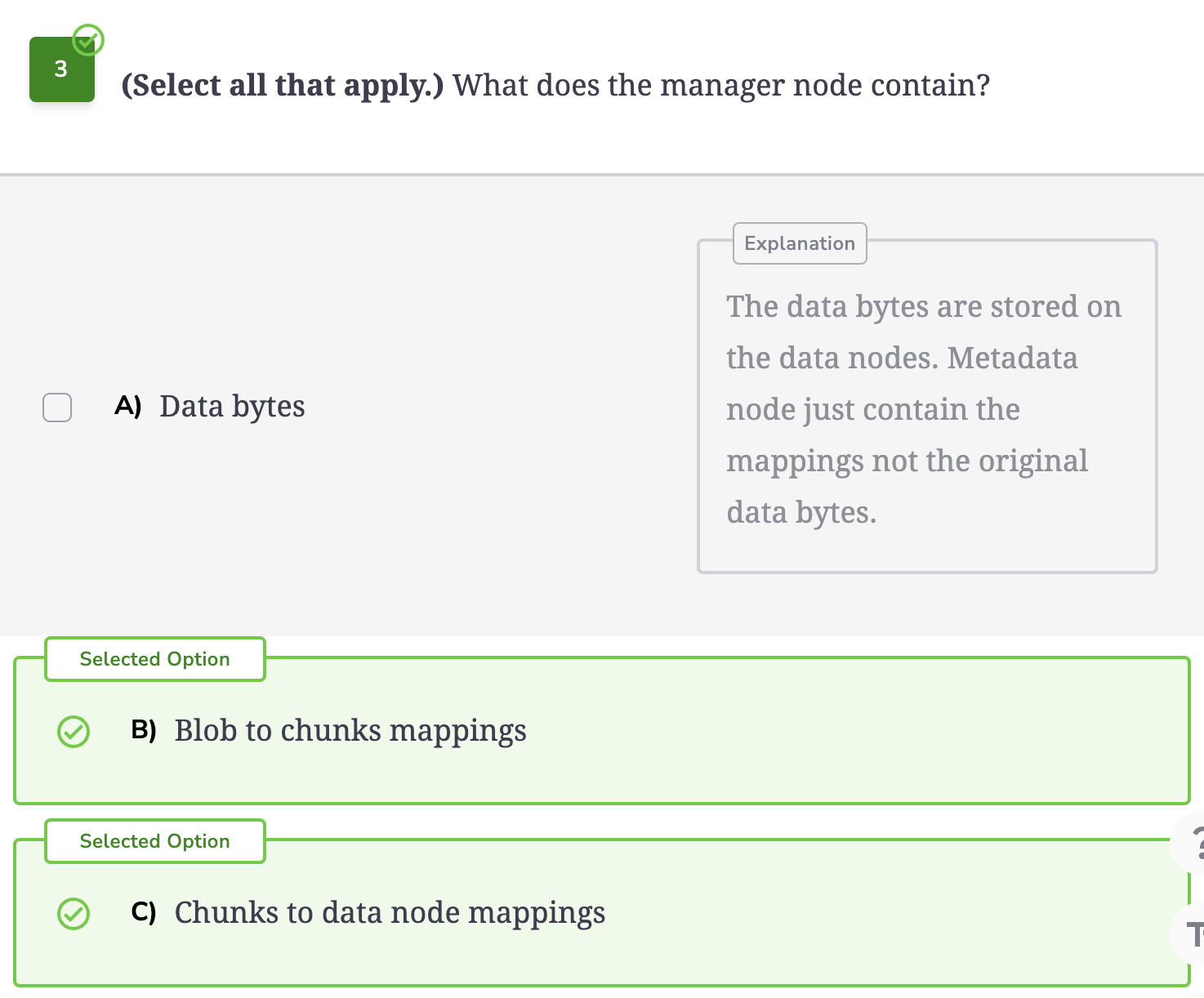1204x998 pixels.
Task: Select the 'Data bytes' answer text
Action: pyautogui.click(x=232, y=406)
